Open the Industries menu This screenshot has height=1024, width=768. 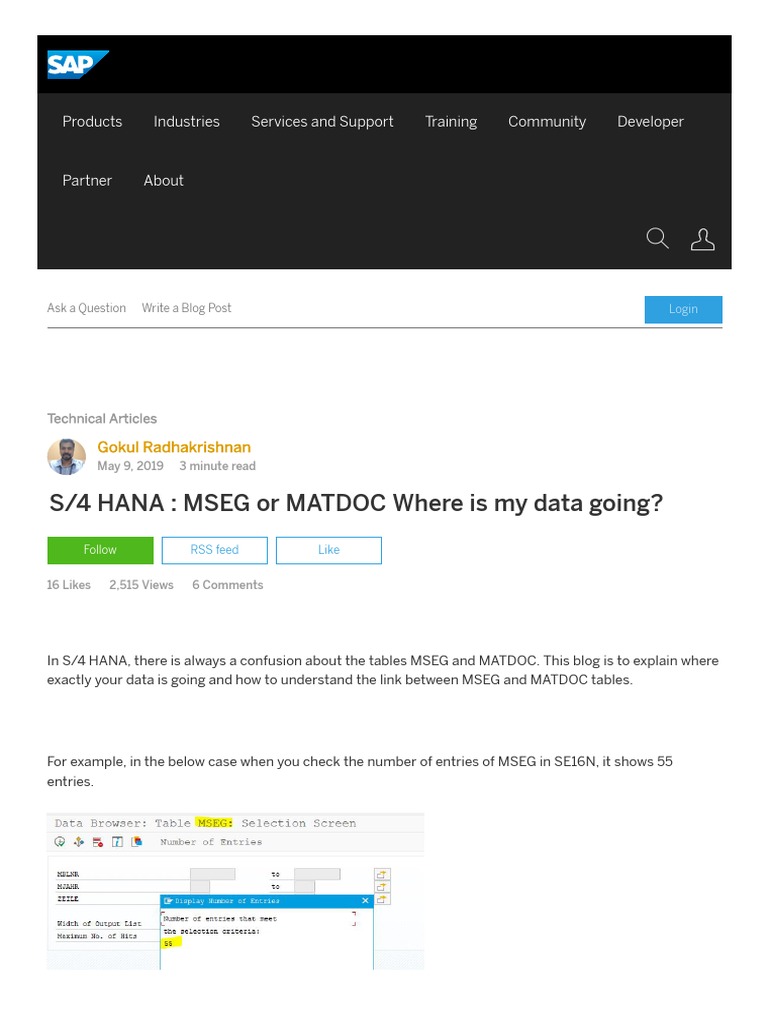coord(186,122)
